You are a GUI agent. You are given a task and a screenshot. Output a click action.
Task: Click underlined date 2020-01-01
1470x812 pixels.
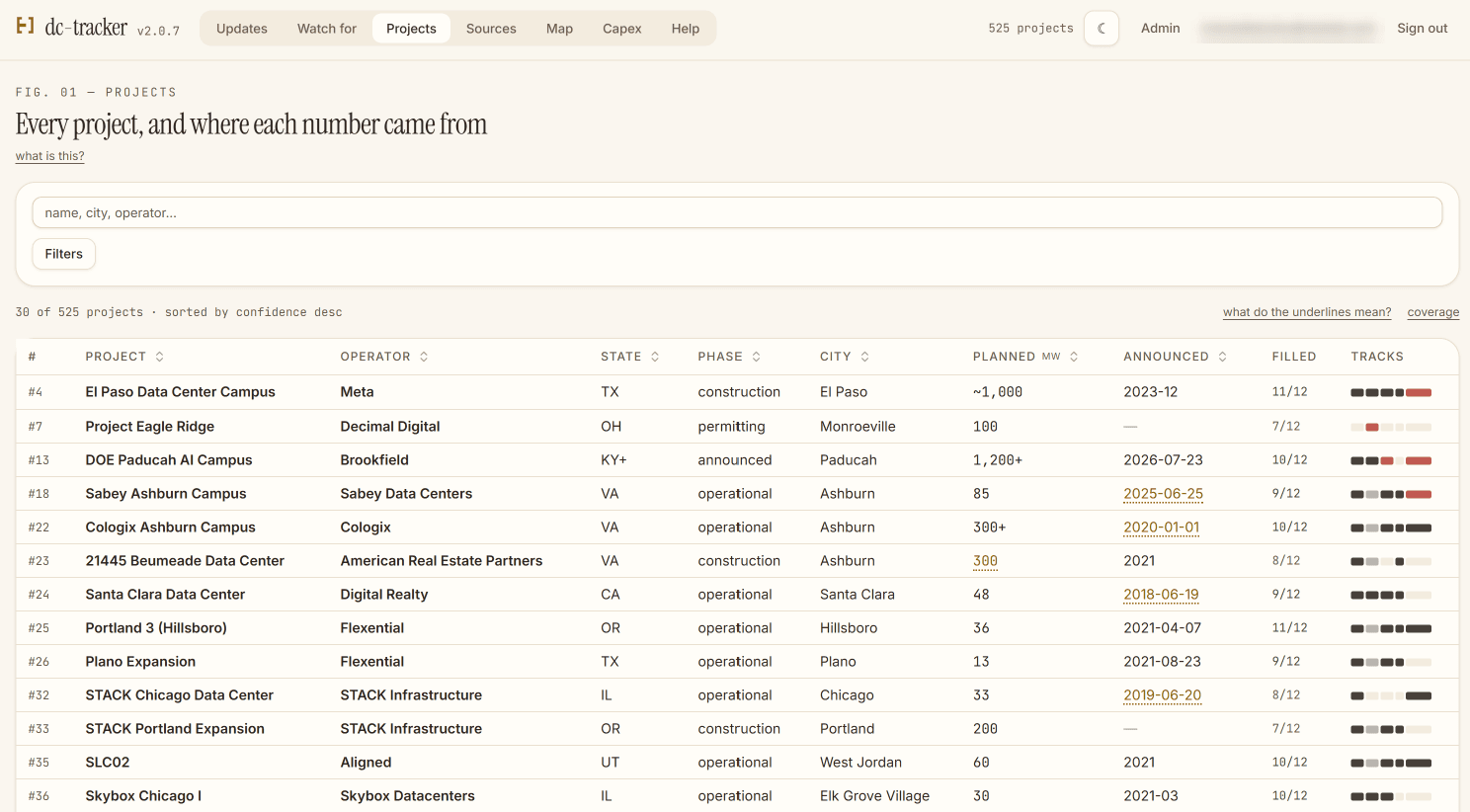click(1162, 528)
